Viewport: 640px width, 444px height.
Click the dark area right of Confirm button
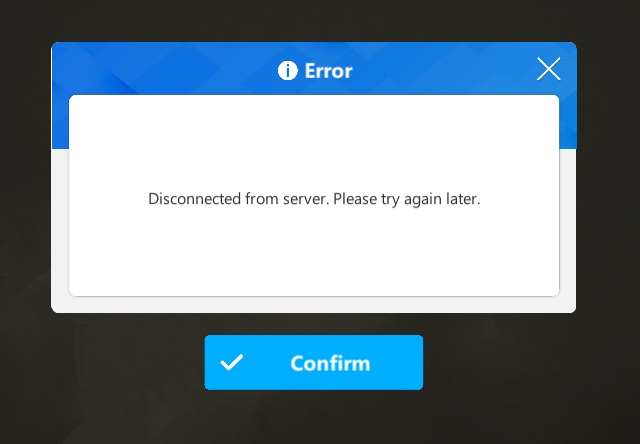point(531,362)
